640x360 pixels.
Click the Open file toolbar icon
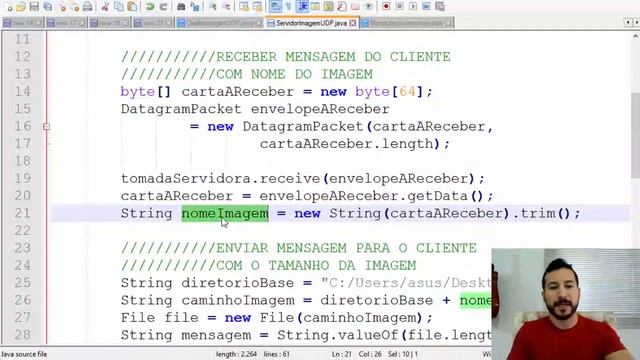click(21, 7)
